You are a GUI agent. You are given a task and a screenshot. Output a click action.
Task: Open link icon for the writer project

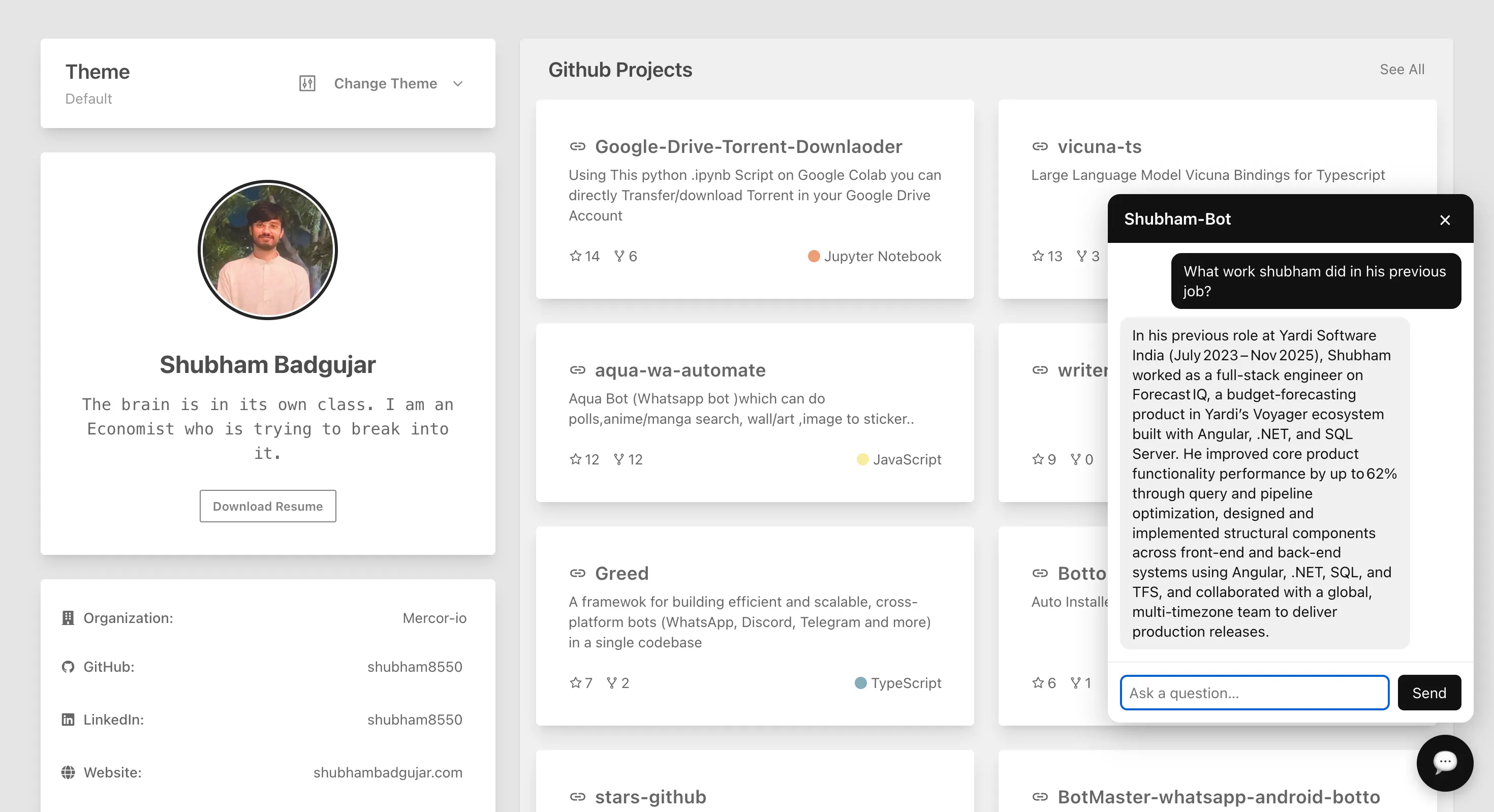(x=1039, y=369)
